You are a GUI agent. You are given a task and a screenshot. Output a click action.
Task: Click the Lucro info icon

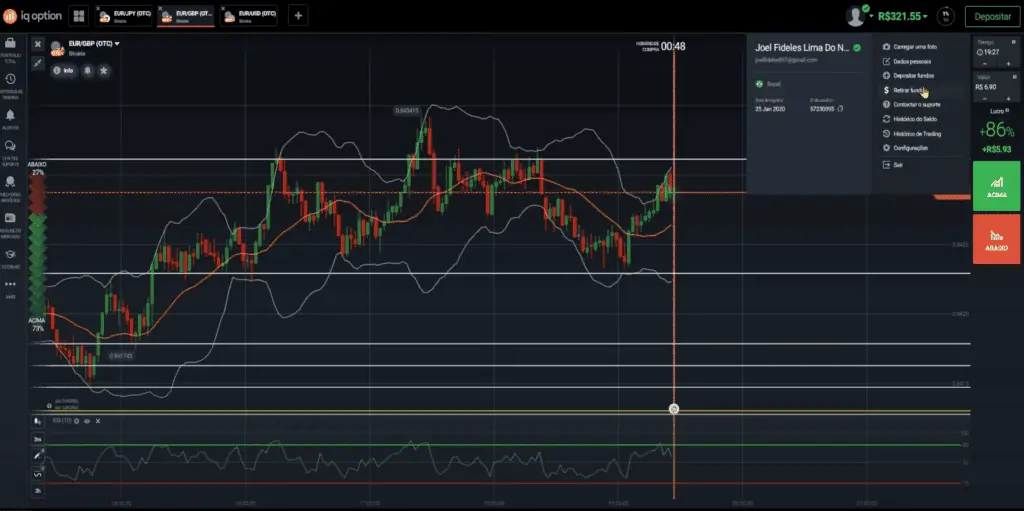click(1007, 111)
